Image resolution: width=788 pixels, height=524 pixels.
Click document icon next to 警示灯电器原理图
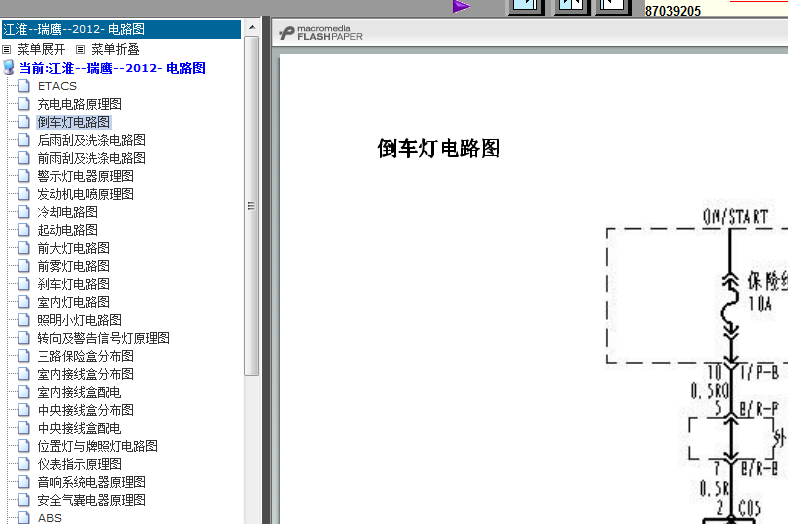click(24, 176)
